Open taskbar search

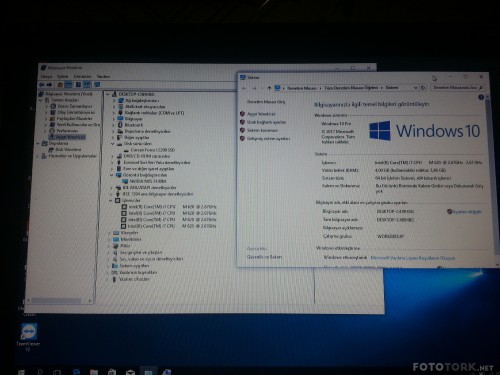coord(40,372)
